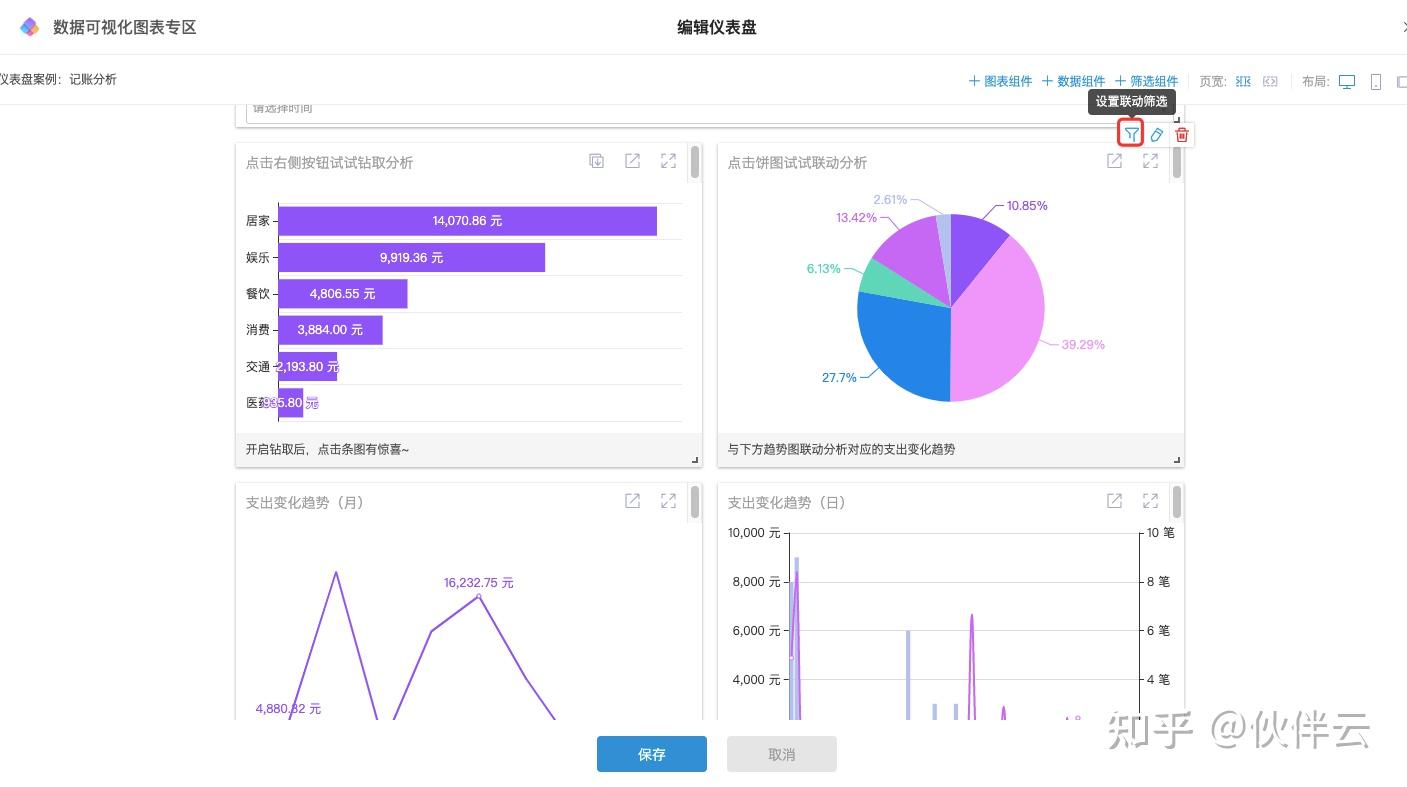Select the desktop monitor layout icon
Screen dimensions: 1407x787
[1347, 81]
